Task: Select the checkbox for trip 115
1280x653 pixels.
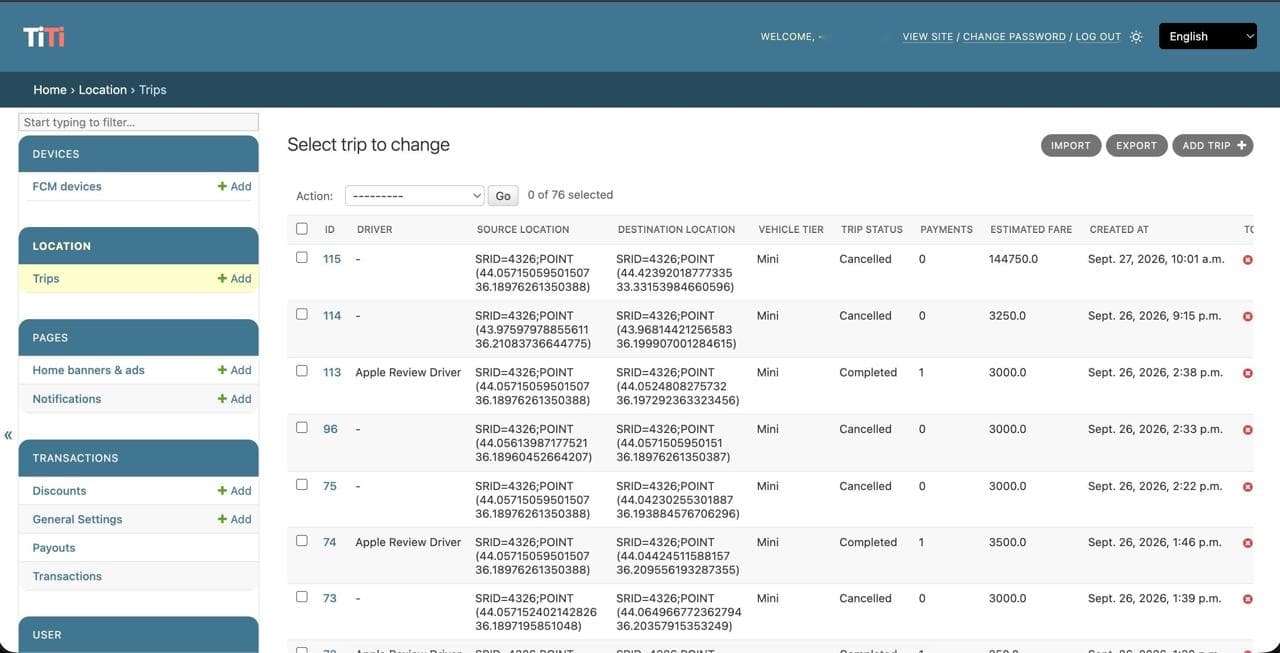Action: 302,257
